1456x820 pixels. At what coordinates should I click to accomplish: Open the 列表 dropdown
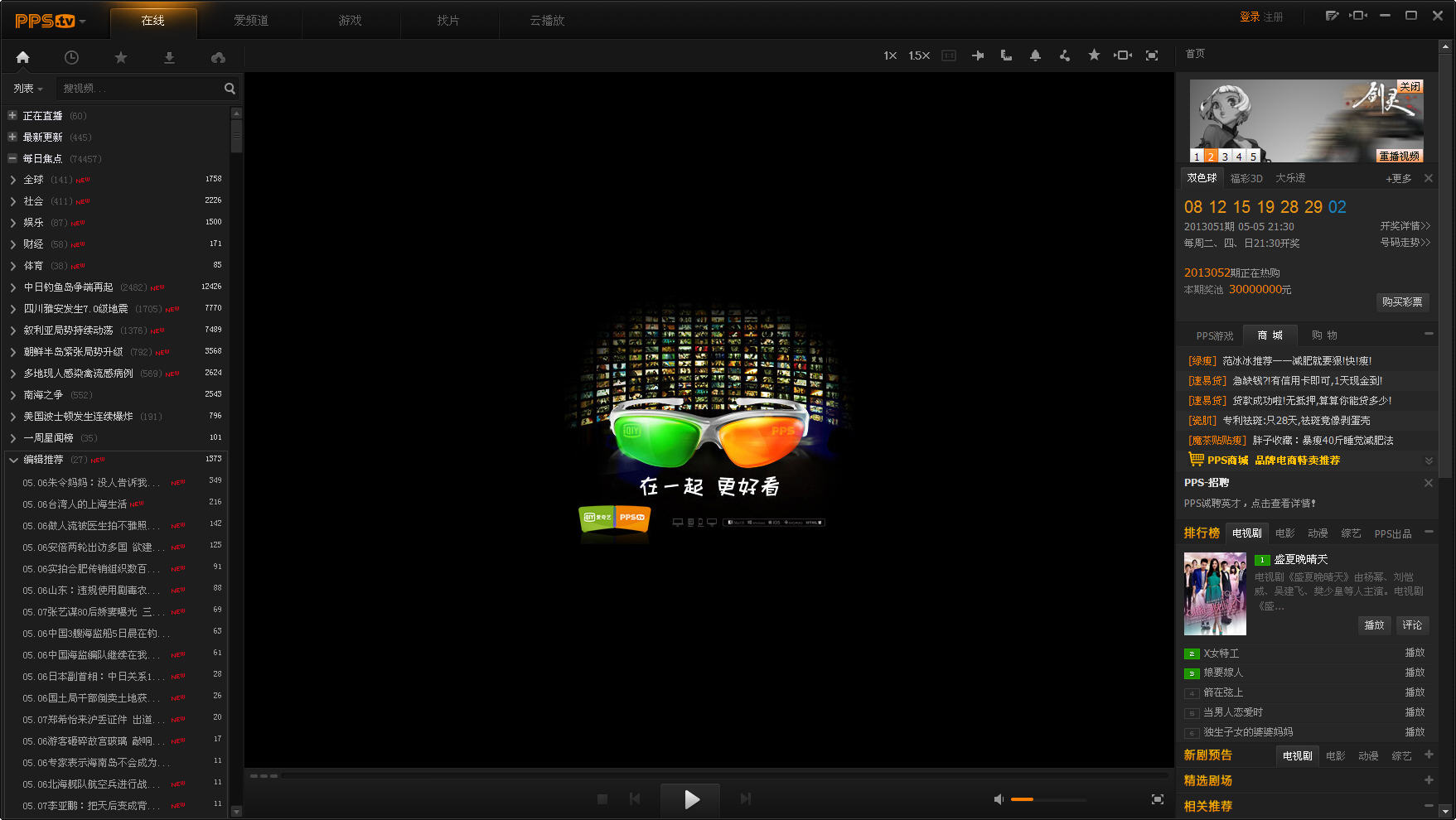[x=28, y=89]
